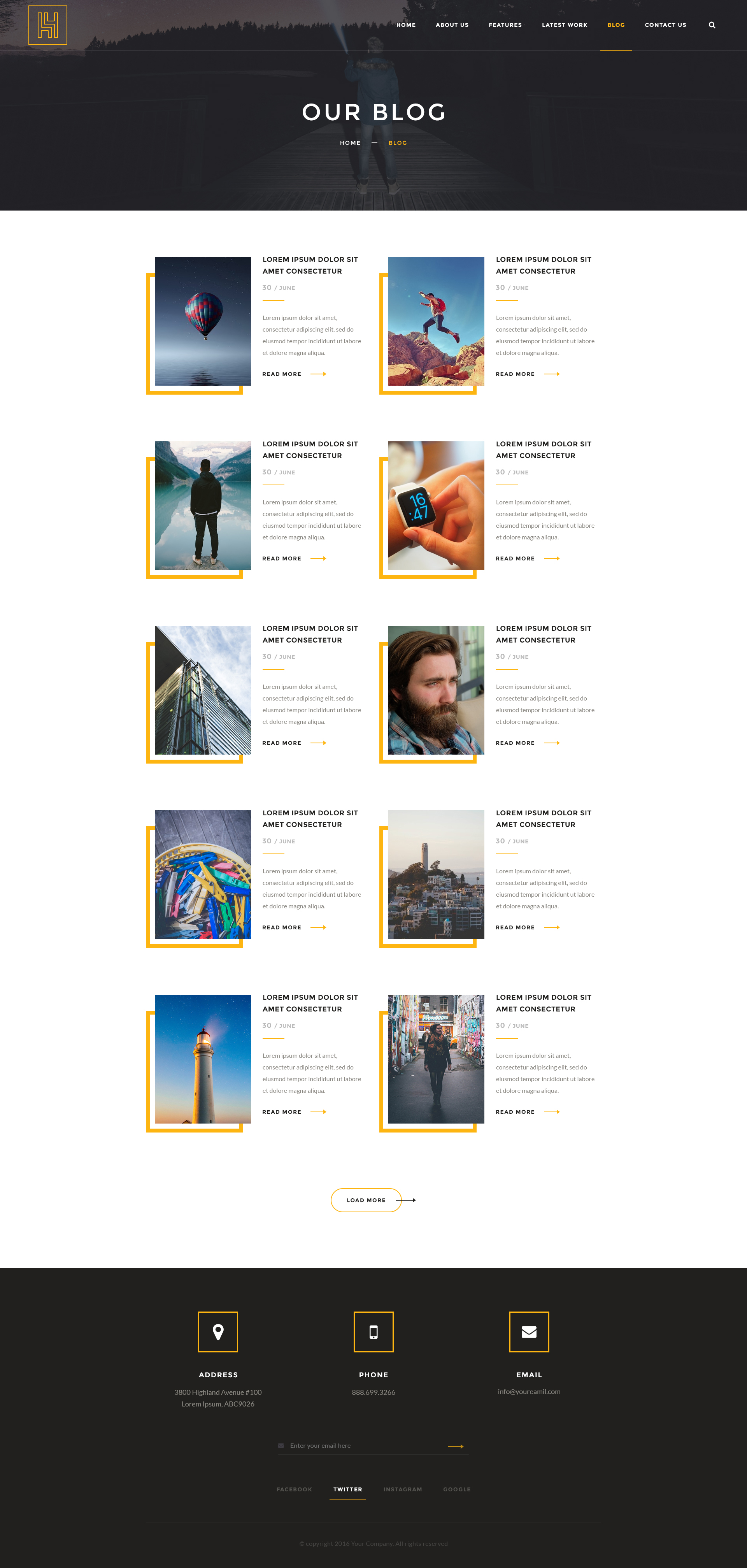Submit email with the yellow arrow icon
This screenshot has width=747, height=1568.
pos(456,1446)
